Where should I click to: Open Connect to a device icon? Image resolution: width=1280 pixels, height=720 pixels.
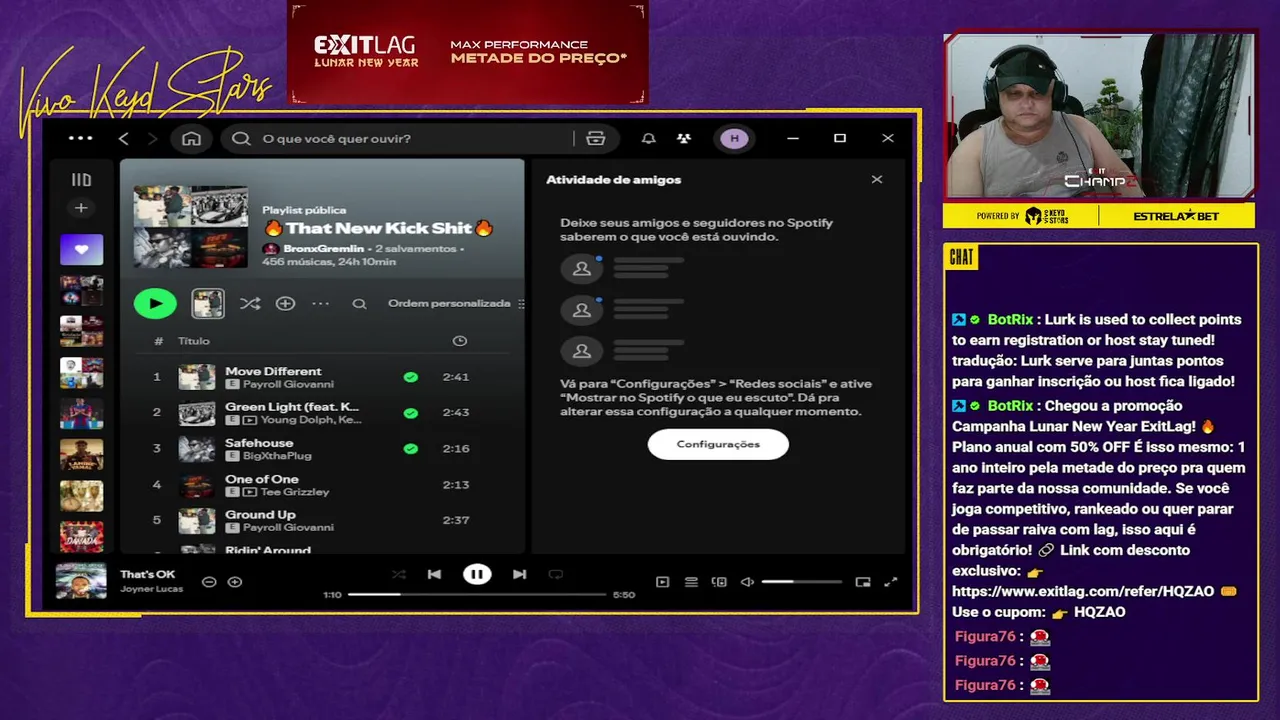pyautogui.click(x=719, y=582)
